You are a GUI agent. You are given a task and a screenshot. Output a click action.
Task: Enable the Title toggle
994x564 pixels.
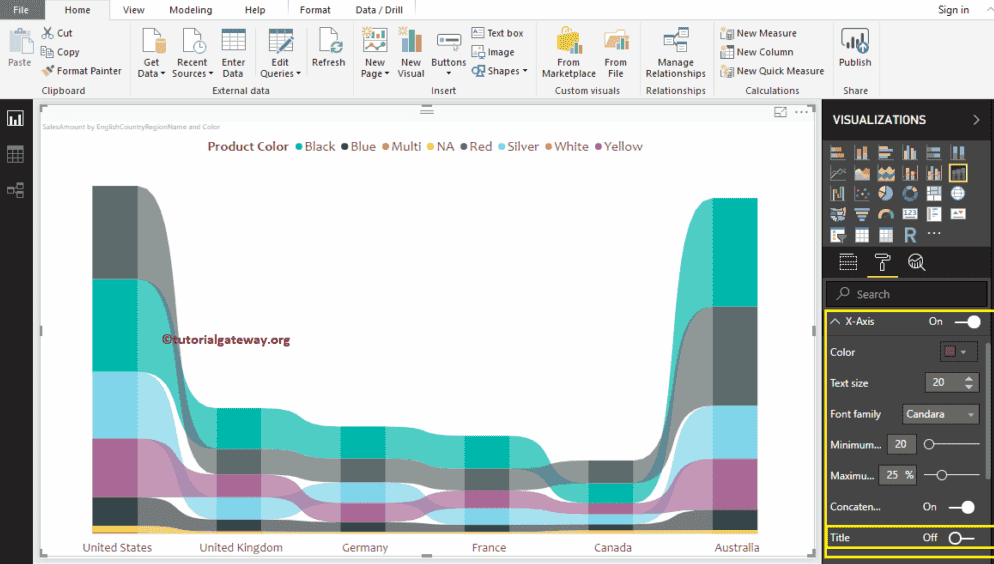point(960,538)
